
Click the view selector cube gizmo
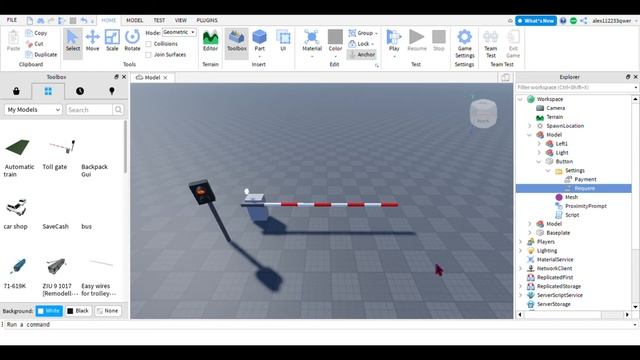(483, 113)
